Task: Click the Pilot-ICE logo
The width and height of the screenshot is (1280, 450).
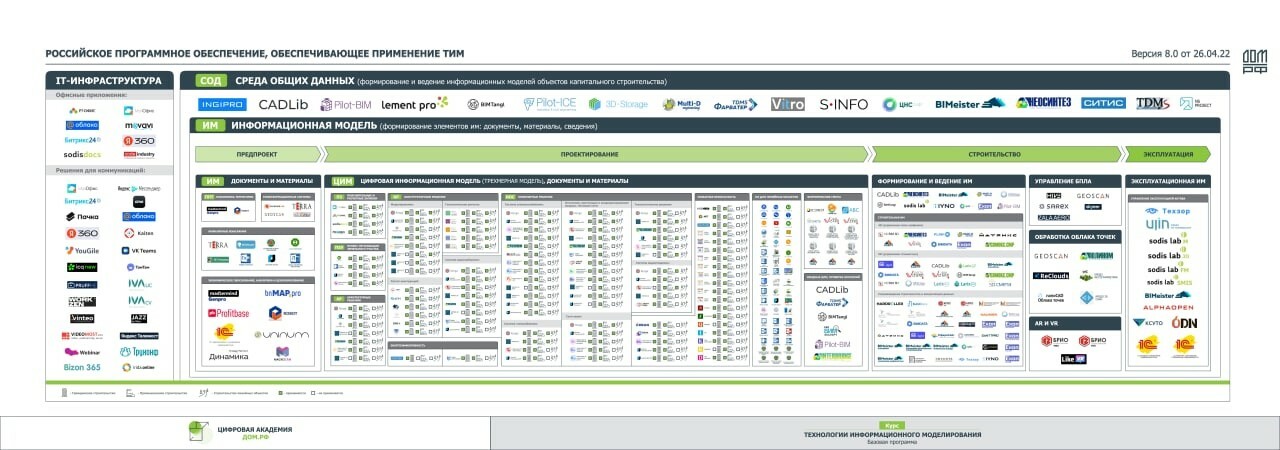Action: (549, 104)
